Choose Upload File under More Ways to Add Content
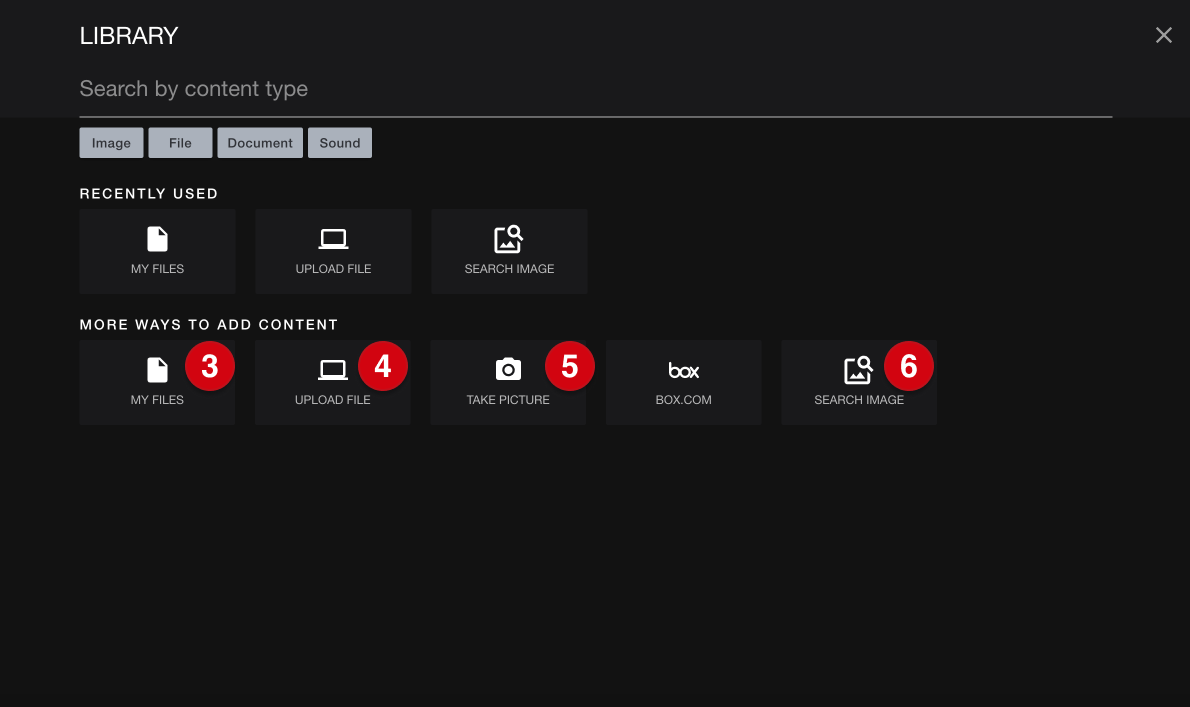The width and height of the screenshot is (1190, 707). (x=332, y=382)
